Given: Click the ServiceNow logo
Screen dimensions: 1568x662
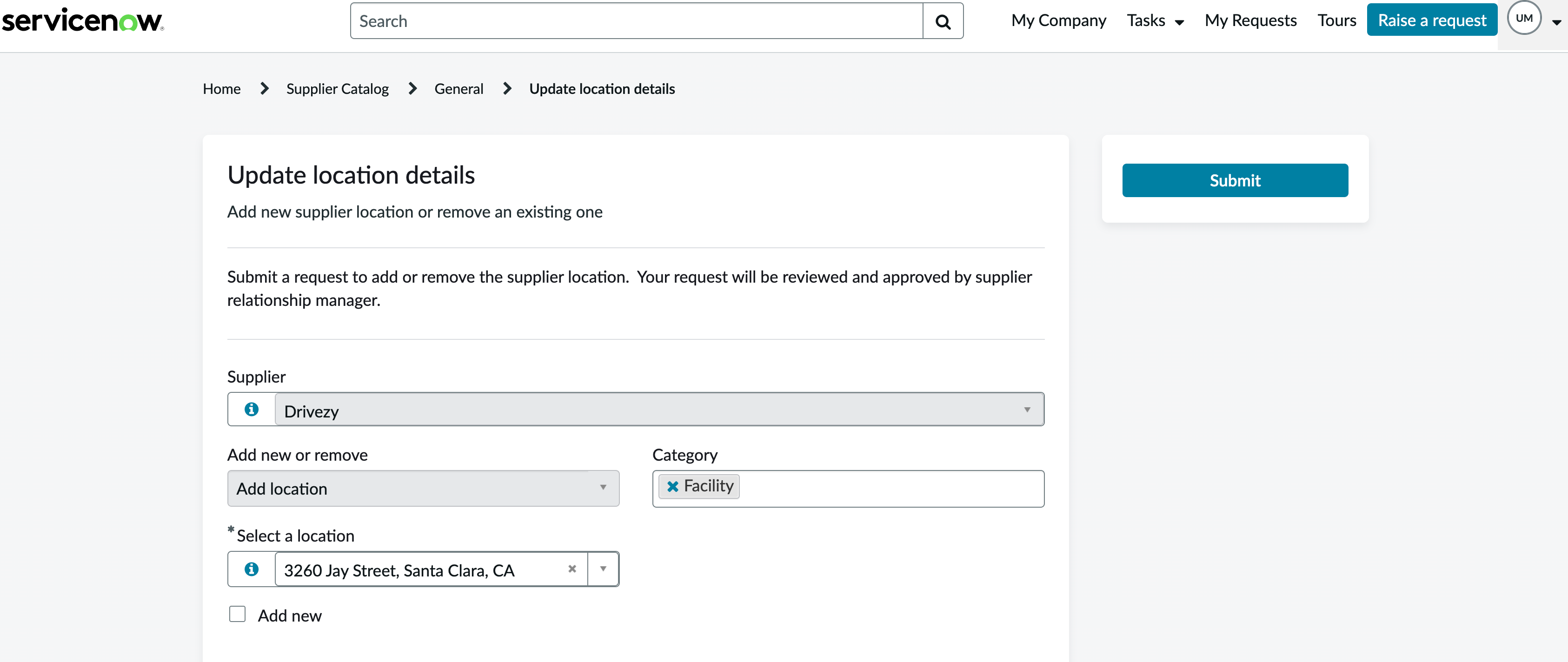Looking at the screenshot, I should [x=83, y=20].
